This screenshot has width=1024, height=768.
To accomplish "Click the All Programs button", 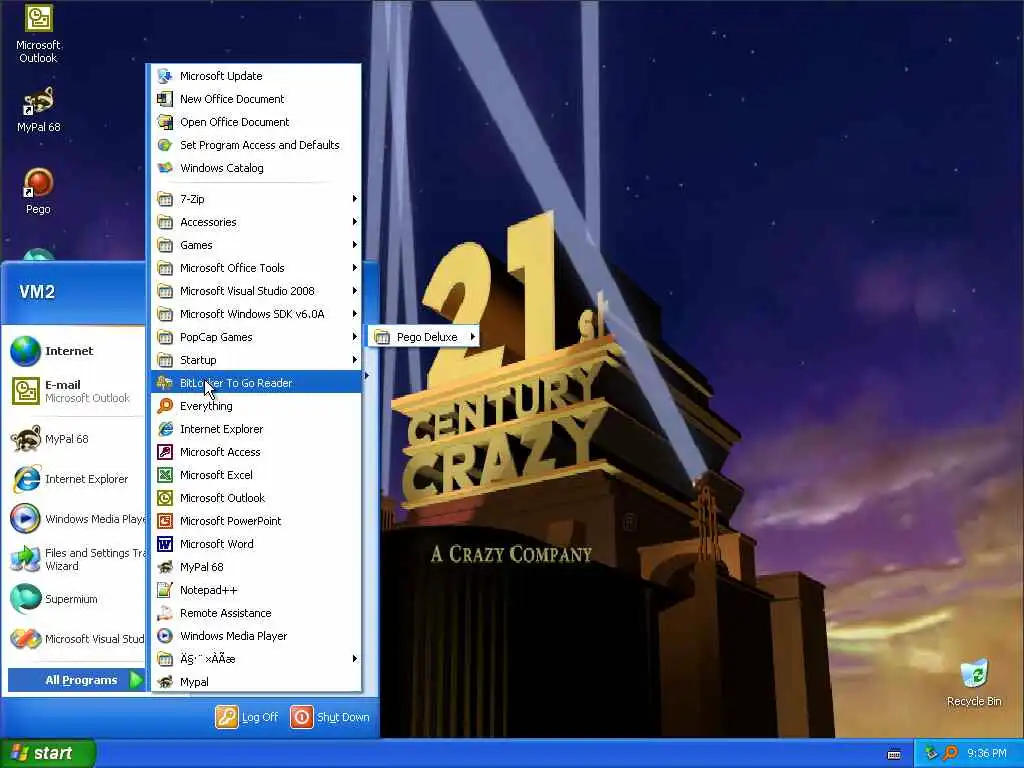I will (x=76, y=680).
